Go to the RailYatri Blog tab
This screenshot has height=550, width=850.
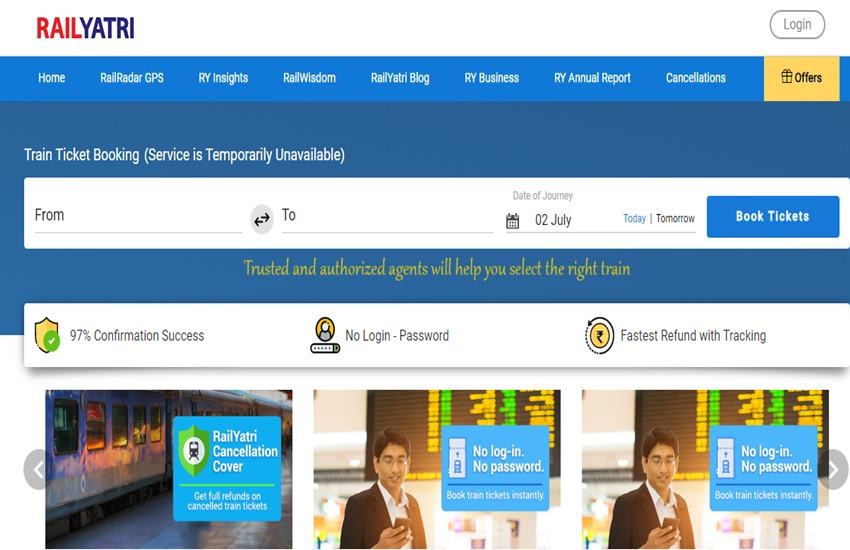tap(400, 77)
